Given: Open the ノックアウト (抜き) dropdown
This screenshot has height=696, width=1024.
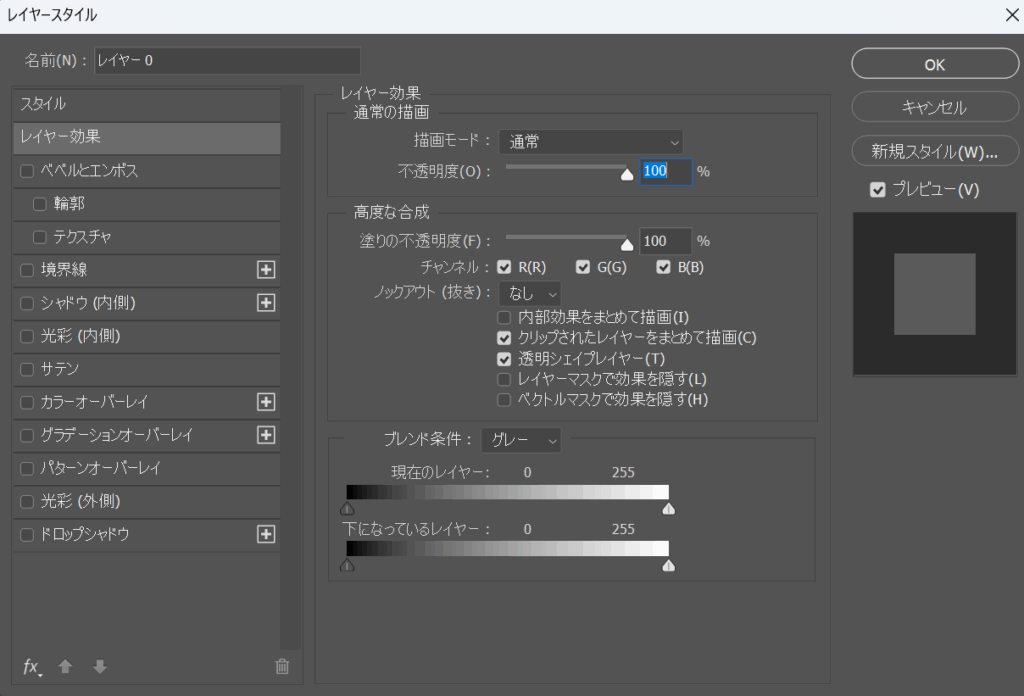Looking at the screenshot, I should (x=530, y=294).
